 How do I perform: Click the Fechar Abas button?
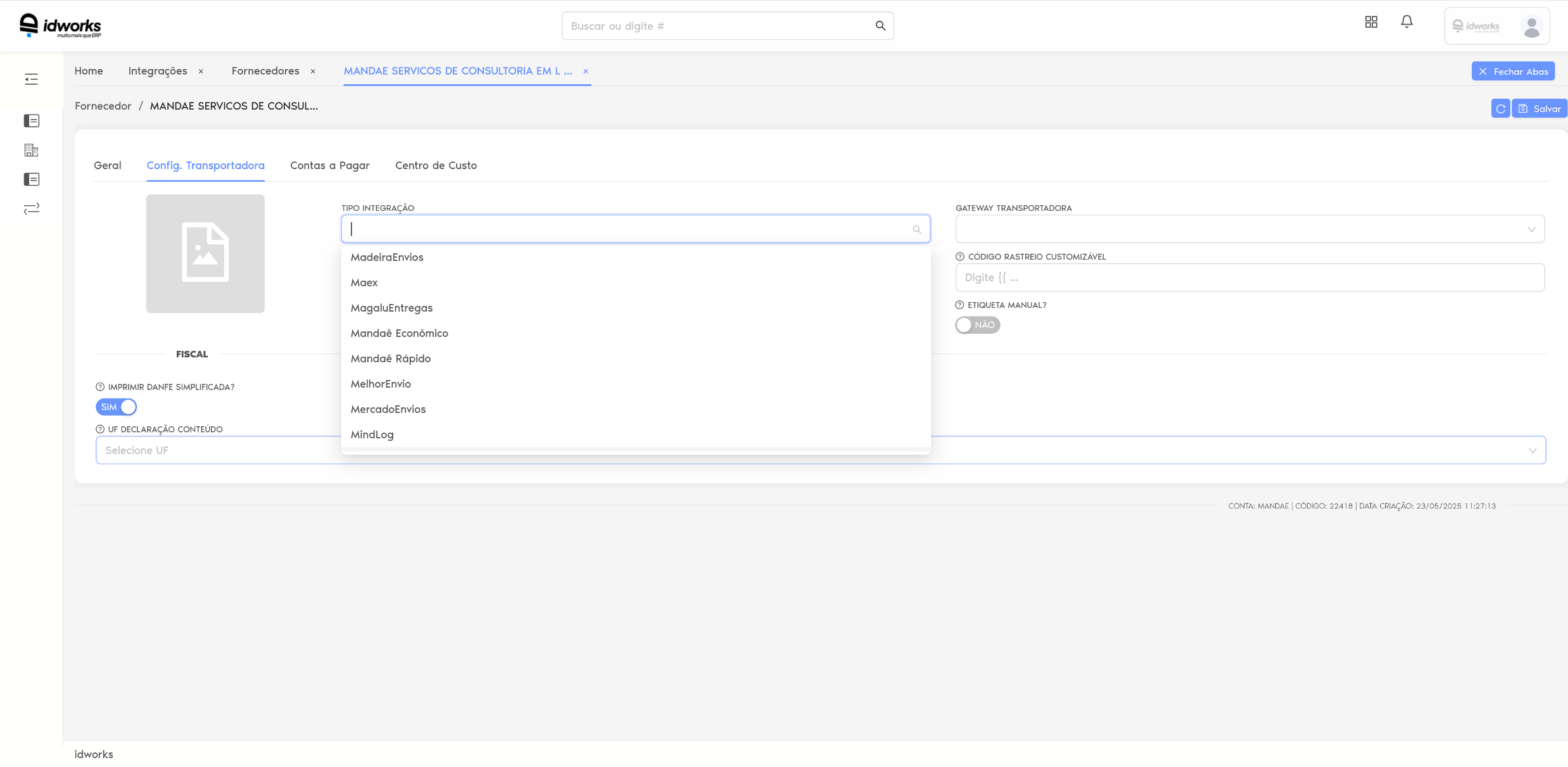pos(1513,72)
